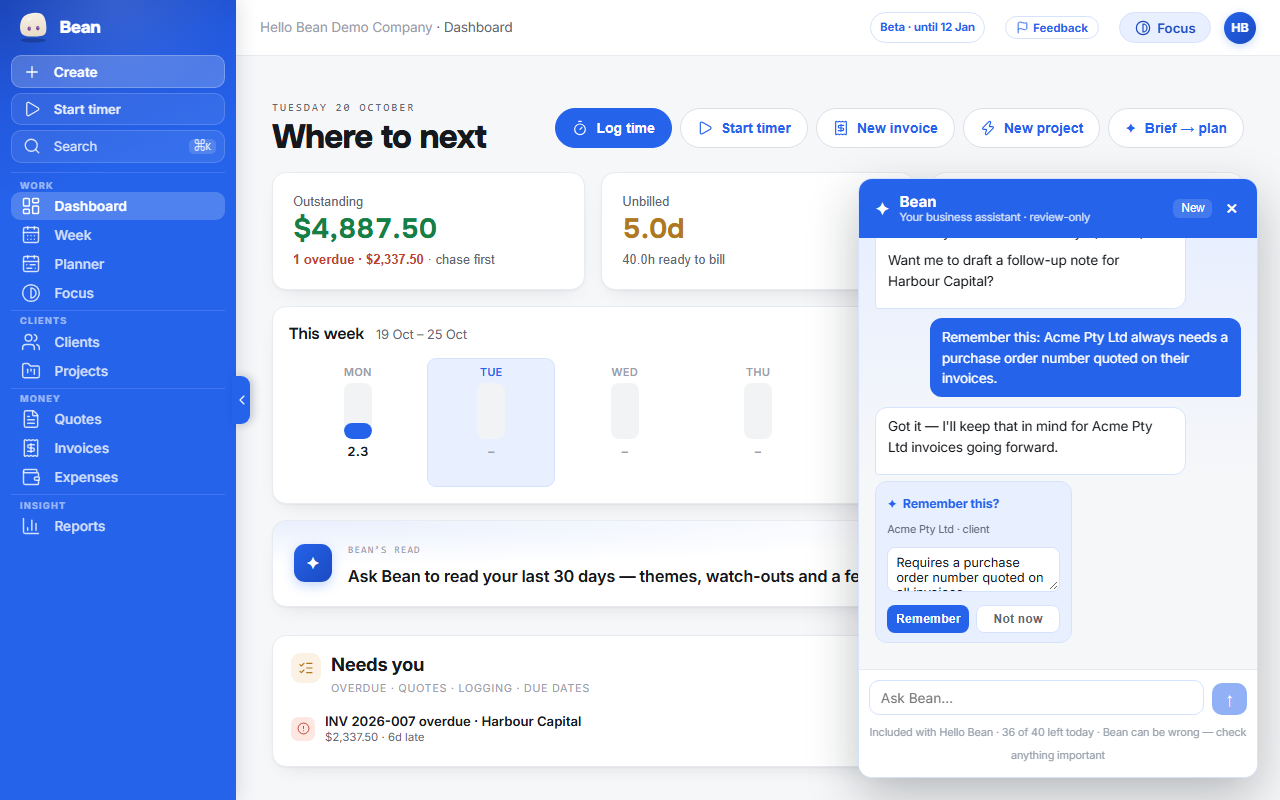The width and height of the screenshot is (1280, 800).
Task: Select the TUE day column
Action: pyautogui.click(x=491, y=422)
